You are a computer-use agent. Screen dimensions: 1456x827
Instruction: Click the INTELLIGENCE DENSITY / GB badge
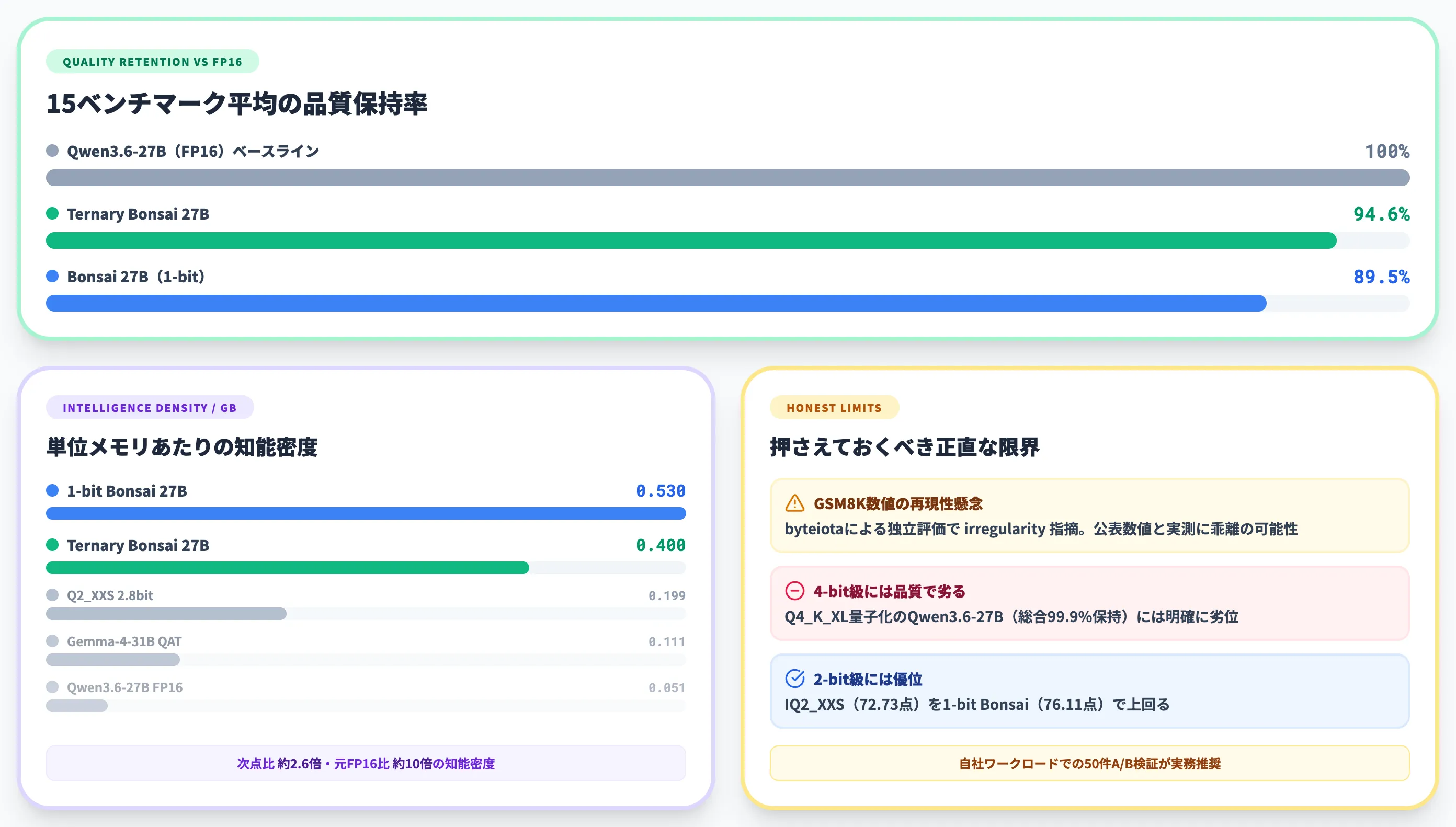150,407
